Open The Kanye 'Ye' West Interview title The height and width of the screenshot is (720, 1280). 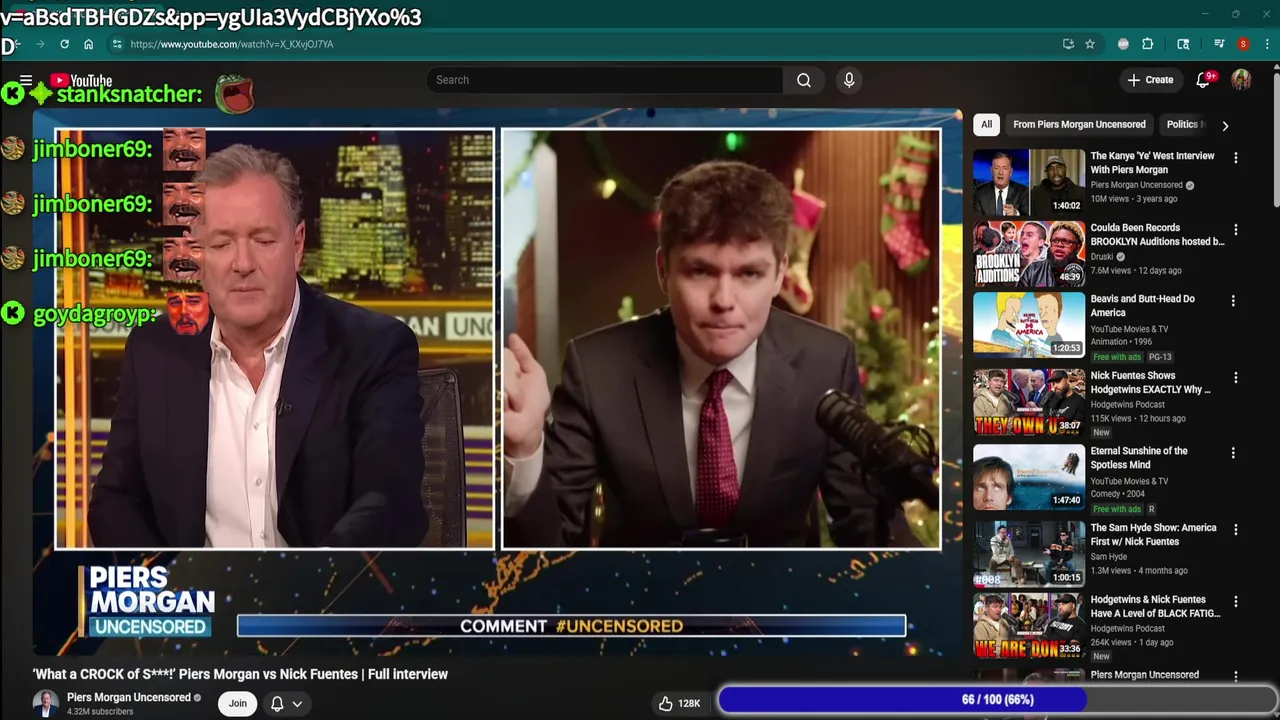(x=1152, y=163)
